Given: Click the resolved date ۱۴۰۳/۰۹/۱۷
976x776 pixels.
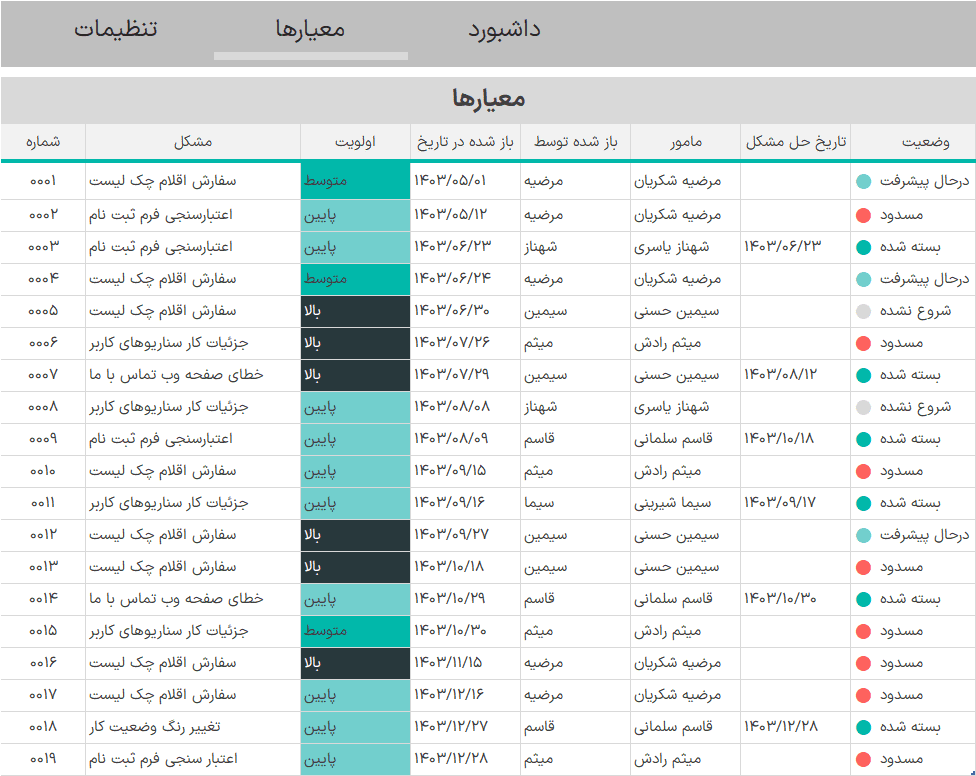Looking at the screenshot, I should [780, 502].
